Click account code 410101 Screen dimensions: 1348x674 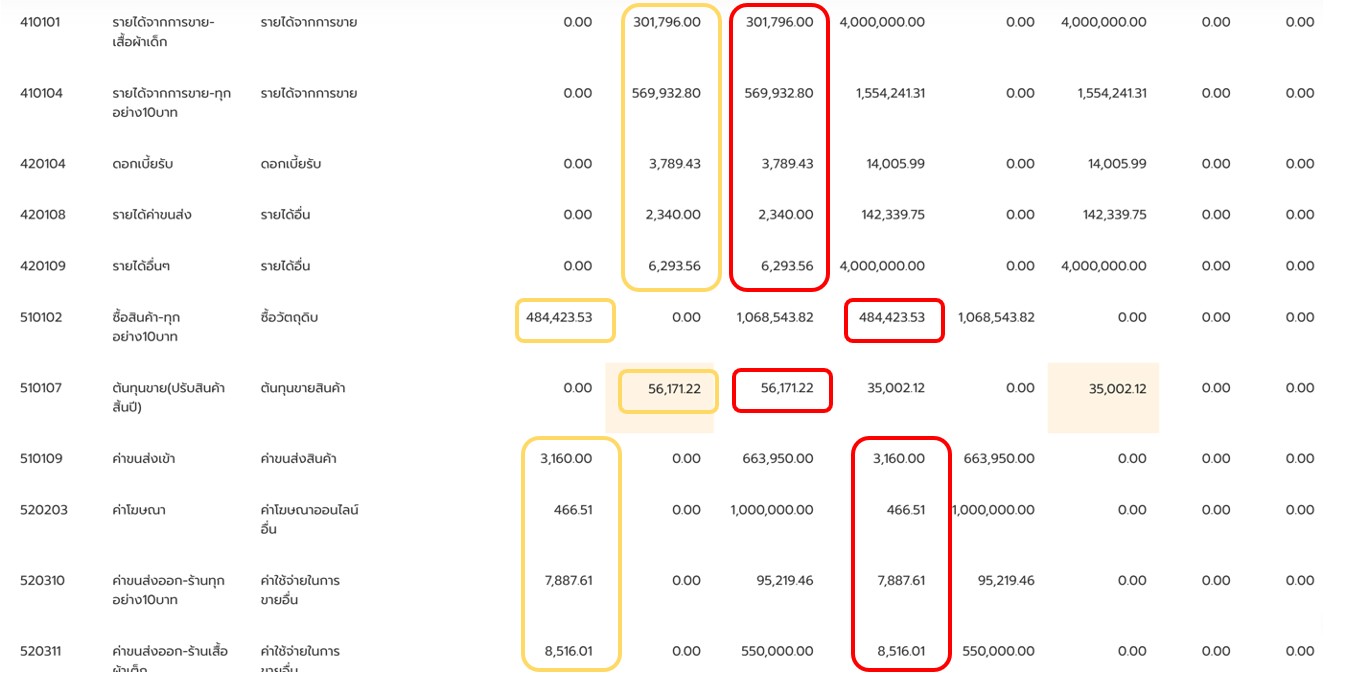[41, 22]
